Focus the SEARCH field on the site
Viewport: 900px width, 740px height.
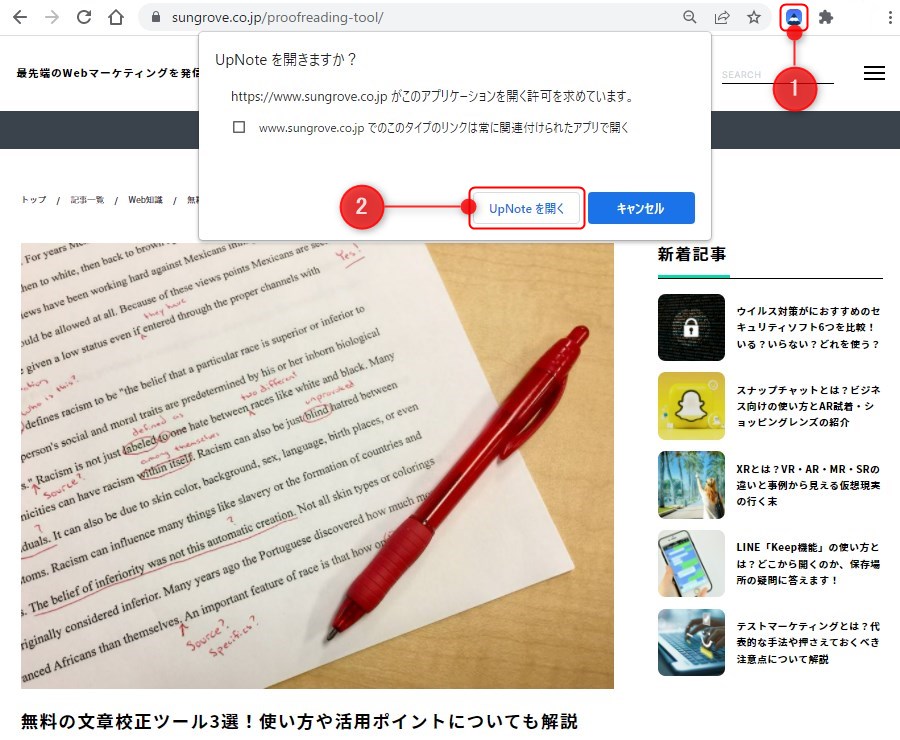(x=777, y=75)
